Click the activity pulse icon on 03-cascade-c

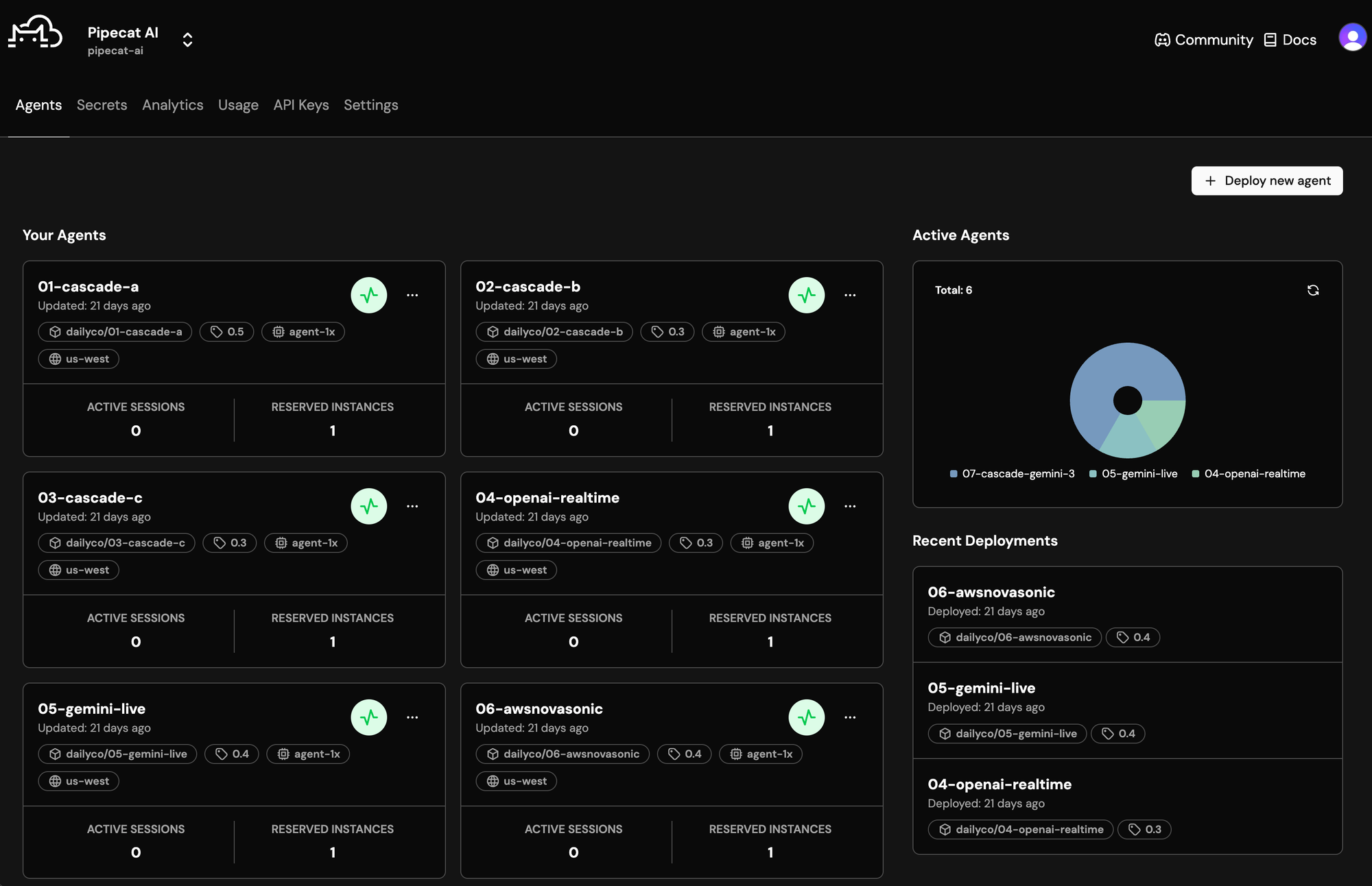tap(369, 507)
